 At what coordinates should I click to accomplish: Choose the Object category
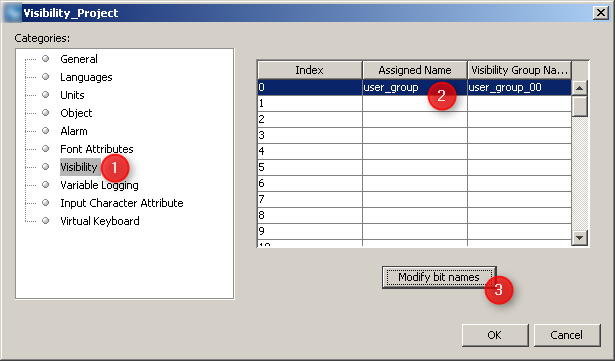click(76, 113)
